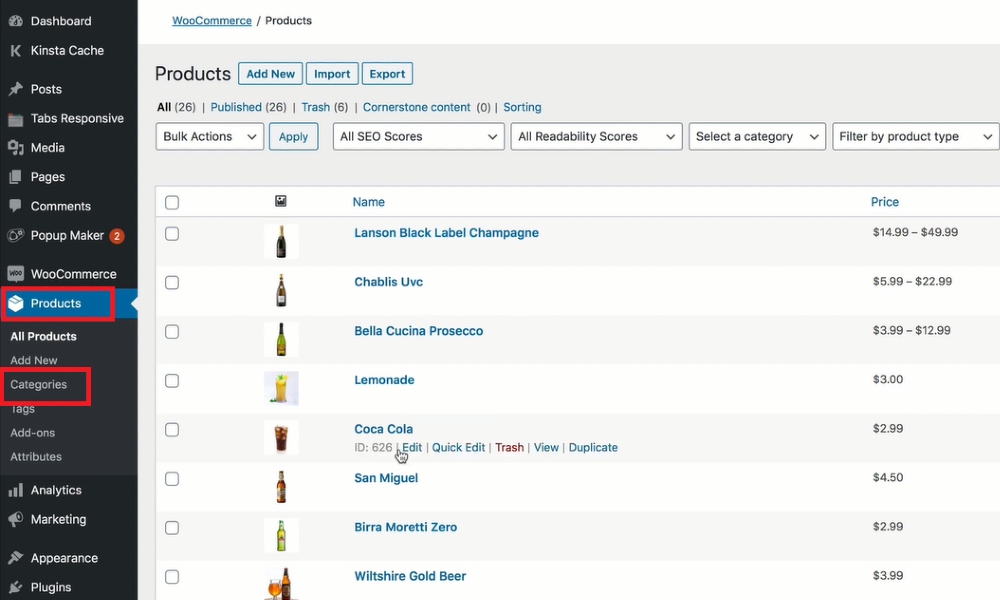Open the Bella Cucina Prosecco thumbnail

click(x=281, y=340)
